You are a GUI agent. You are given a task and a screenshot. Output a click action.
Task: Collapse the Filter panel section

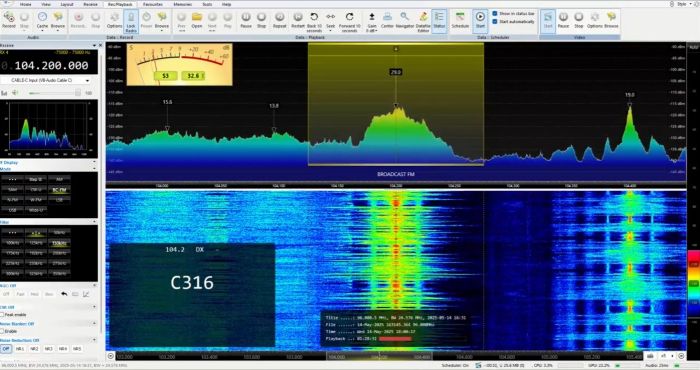(x=94, y=222)
